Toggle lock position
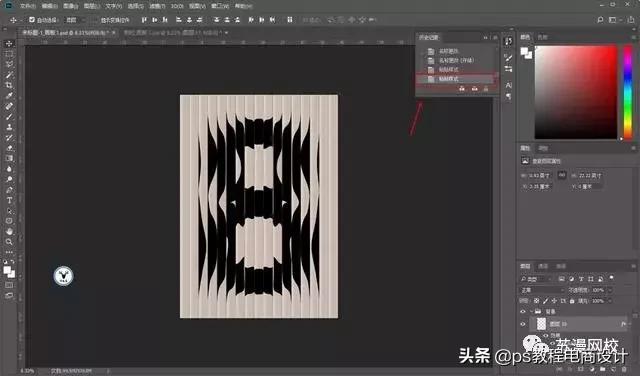 [x=554, y=301]
